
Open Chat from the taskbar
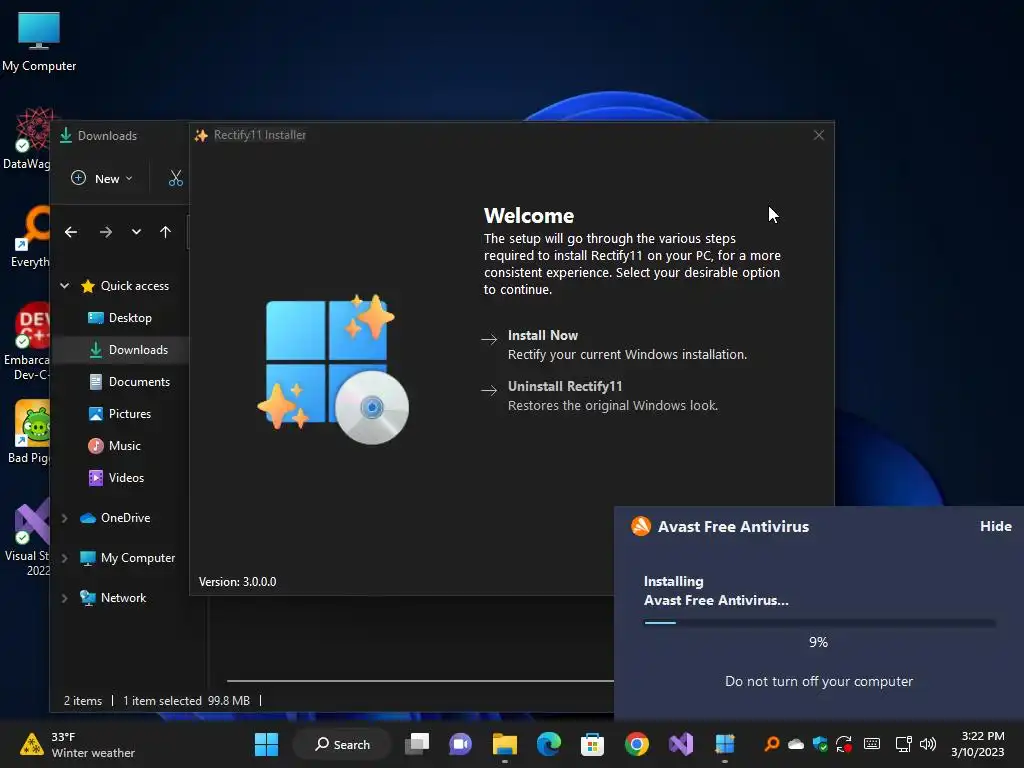460,744
